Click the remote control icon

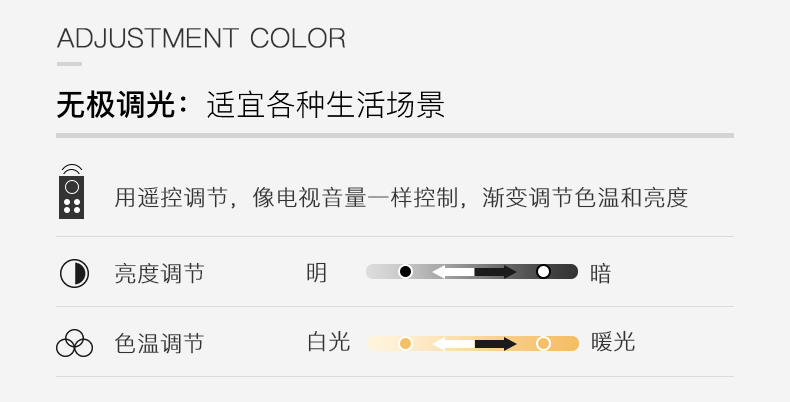coord(72,191)
